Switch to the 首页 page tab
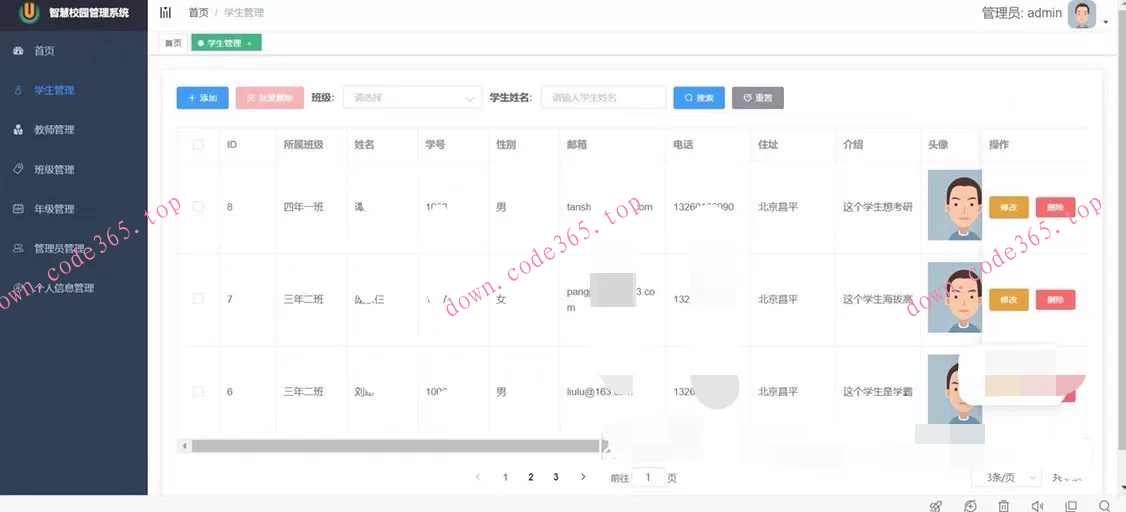The width and height of the screenshot is (1126, 512). tap(173, 43)
